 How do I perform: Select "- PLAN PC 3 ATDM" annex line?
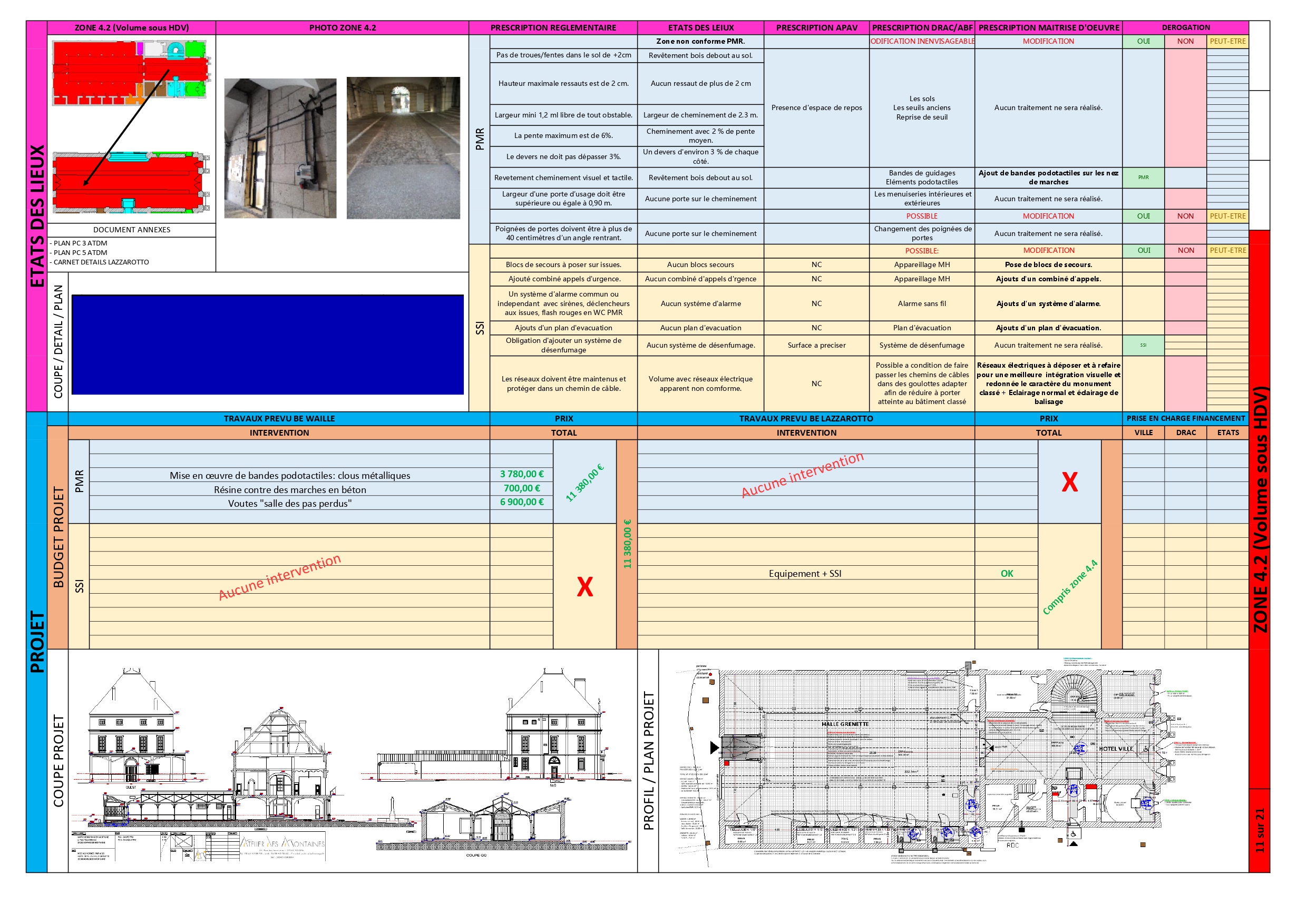pos(79,243)
